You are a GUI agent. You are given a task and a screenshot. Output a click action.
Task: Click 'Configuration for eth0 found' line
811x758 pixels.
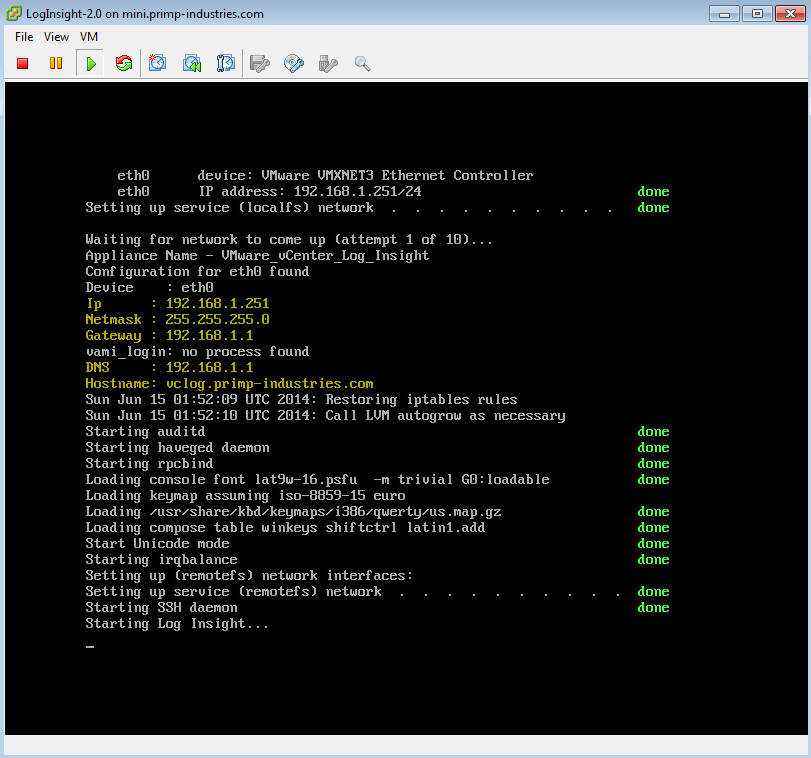pos(197,271)
